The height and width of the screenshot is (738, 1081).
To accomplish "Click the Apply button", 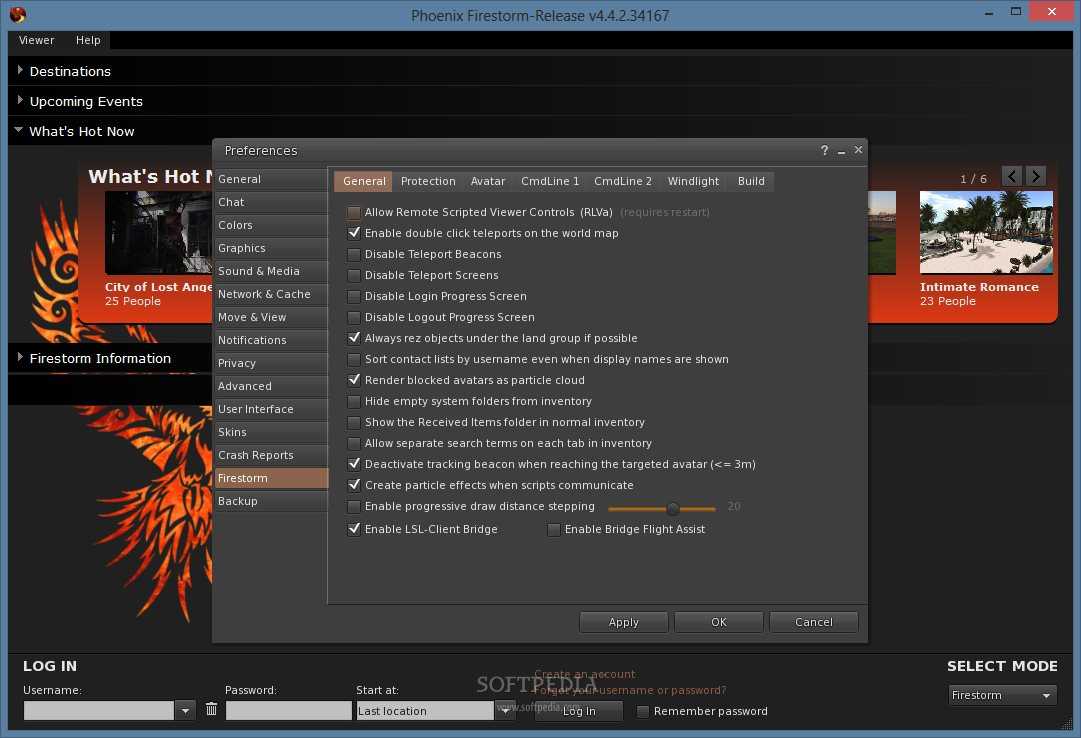I will coord(624,622).
